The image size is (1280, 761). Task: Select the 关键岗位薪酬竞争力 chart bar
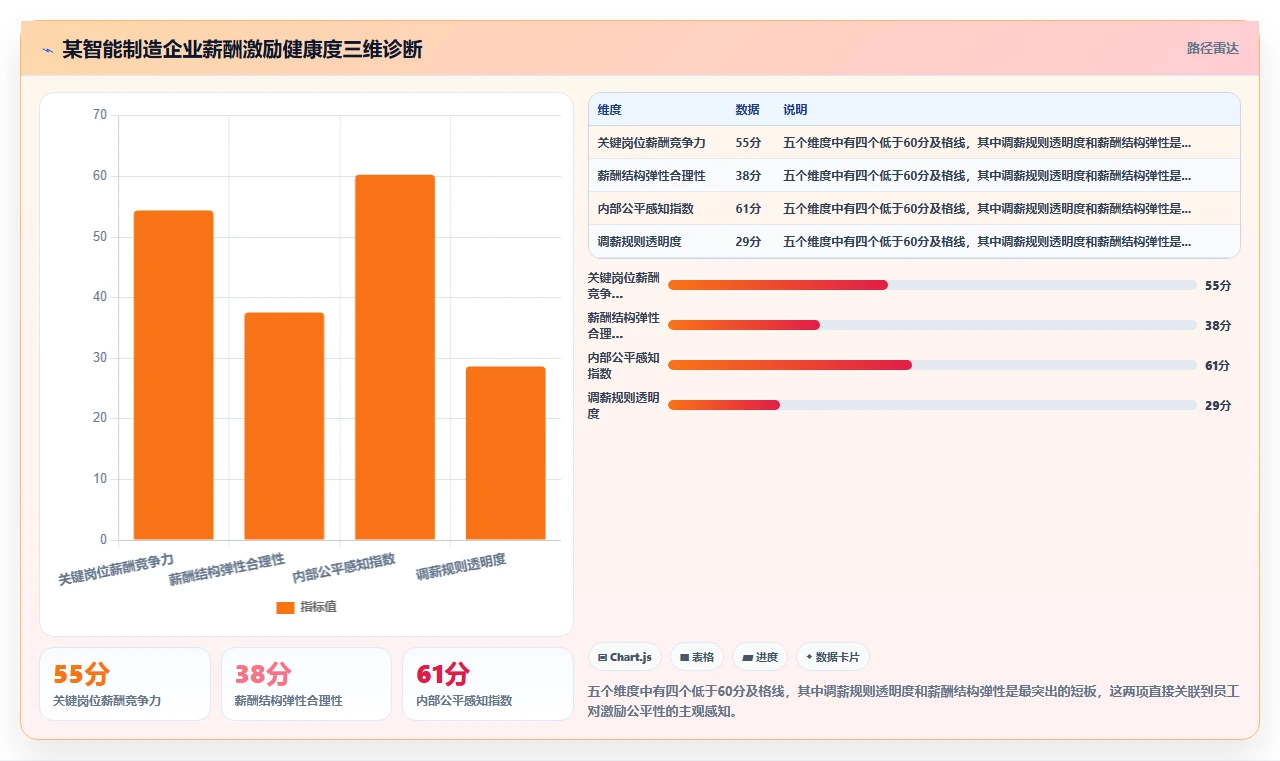click(x=174, y=375)
